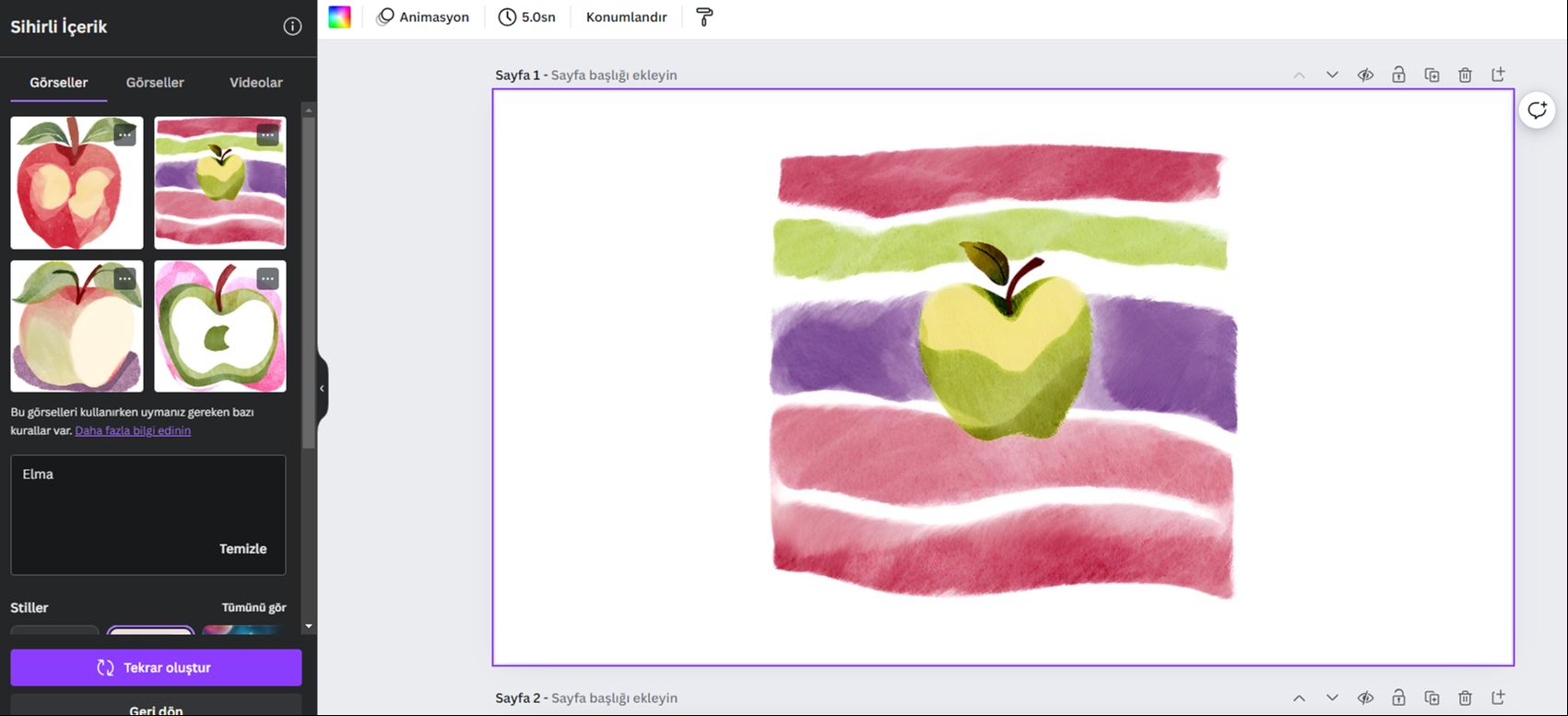Screen dimensions: 1568x716
Task: Add a new page after Sayfa 1
Action: click(1498, 75)
